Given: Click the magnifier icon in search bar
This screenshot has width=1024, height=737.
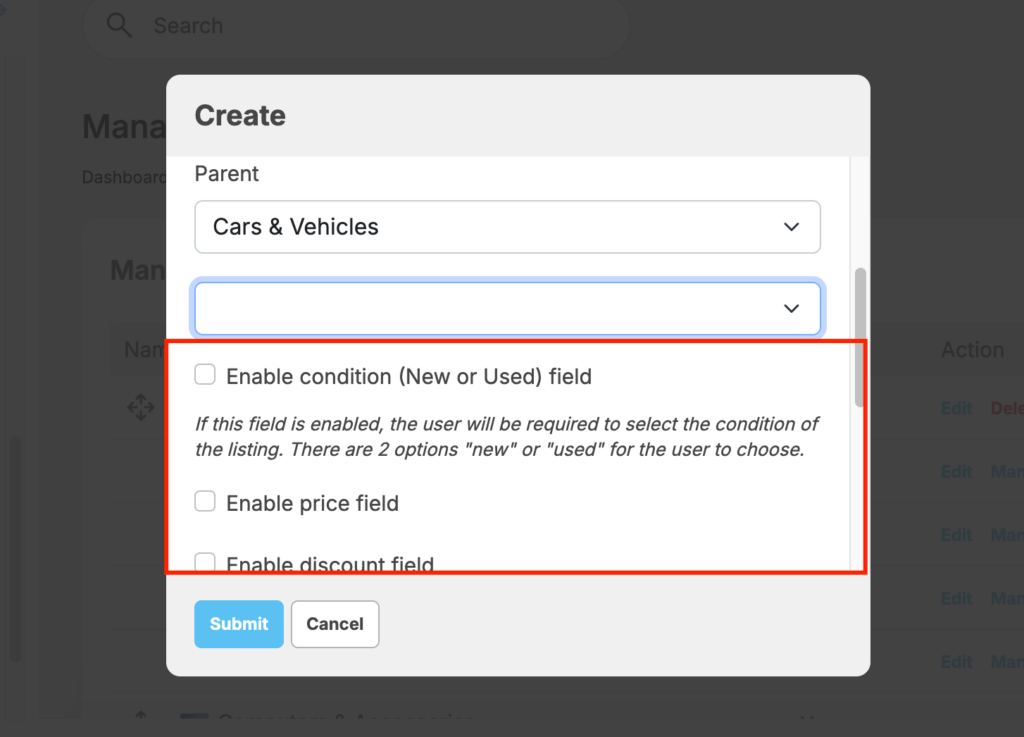Looking at the screenshot, I should [119, 26].
